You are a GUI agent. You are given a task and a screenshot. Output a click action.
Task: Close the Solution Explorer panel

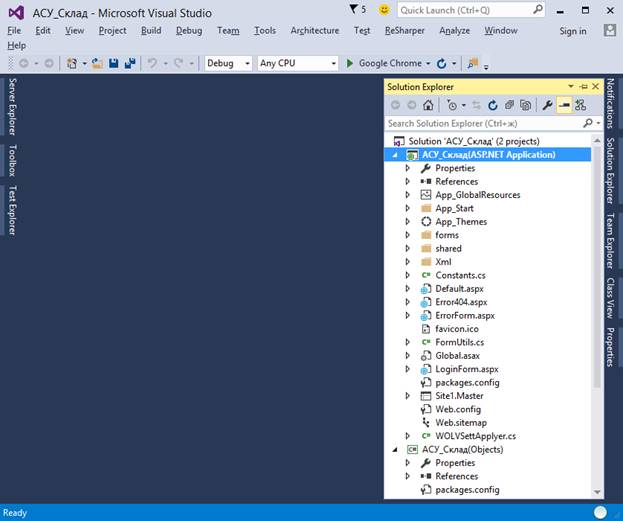click(x=595, y=86)
